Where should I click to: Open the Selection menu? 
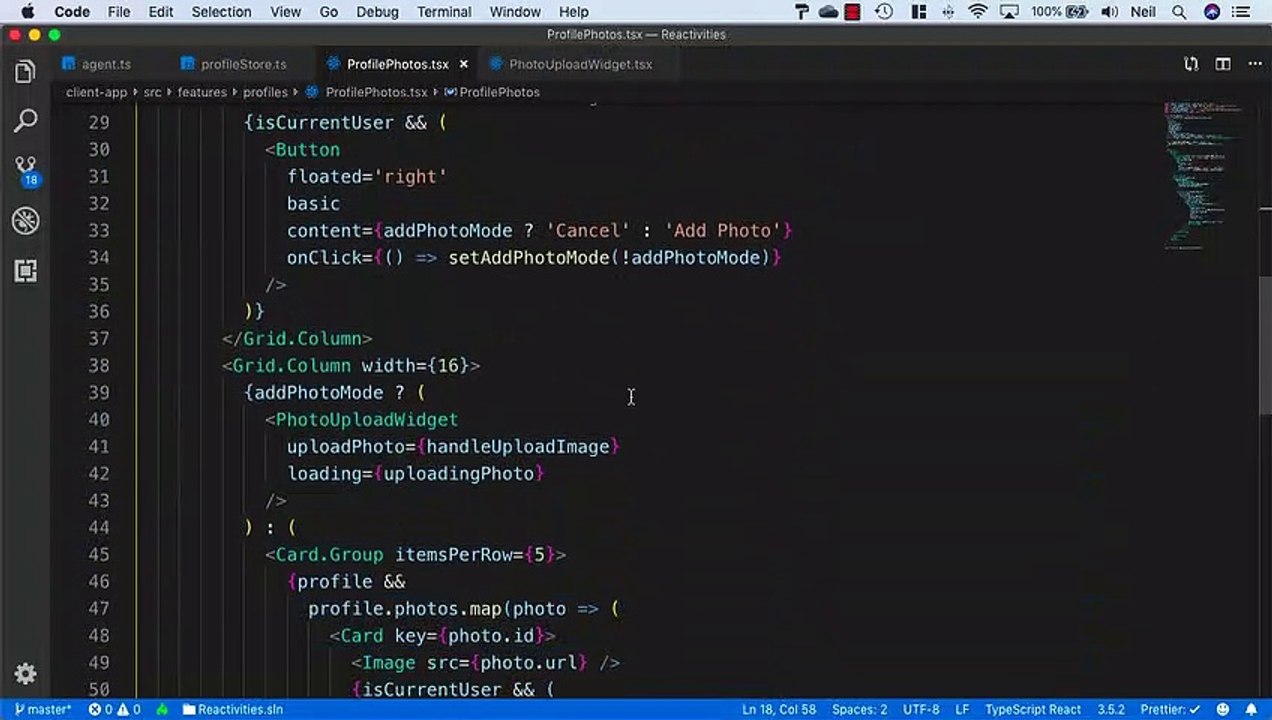[221, 12]
